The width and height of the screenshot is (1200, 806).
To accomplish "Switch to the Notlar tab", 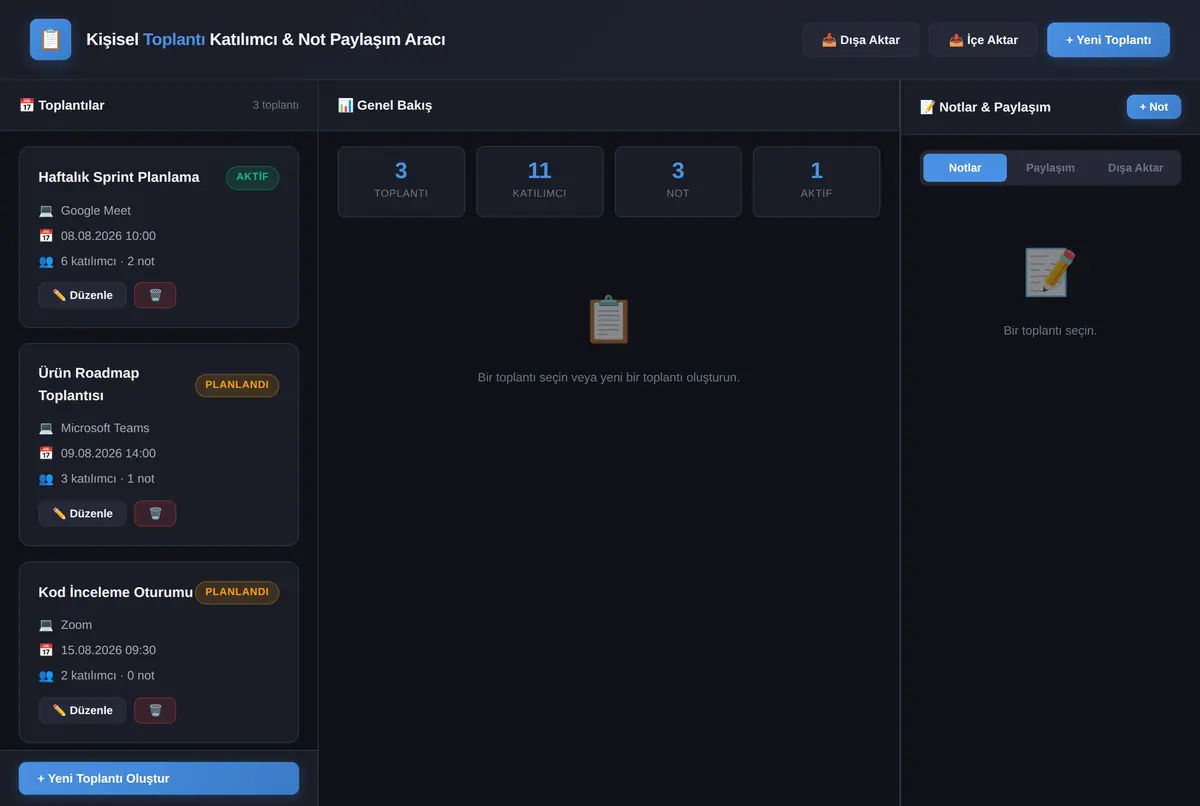I will pos(965,168).
